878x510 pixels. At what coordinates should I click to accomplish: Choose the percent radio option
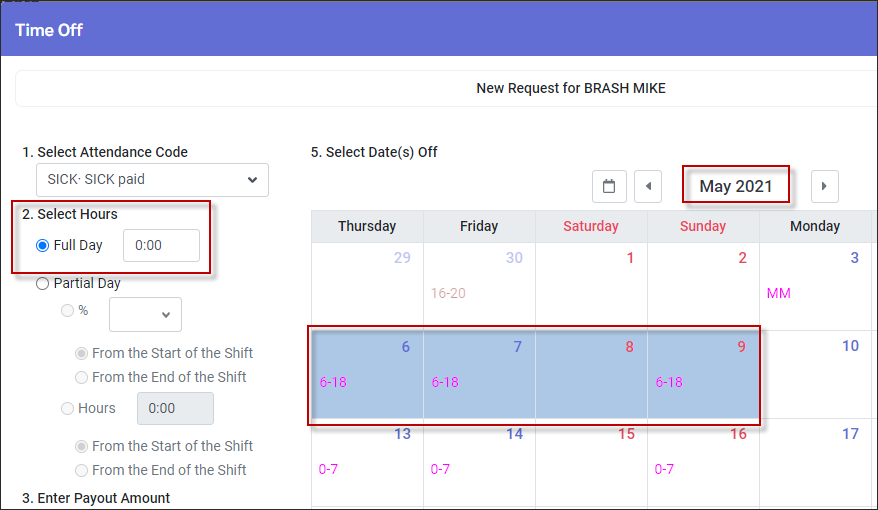67,310
